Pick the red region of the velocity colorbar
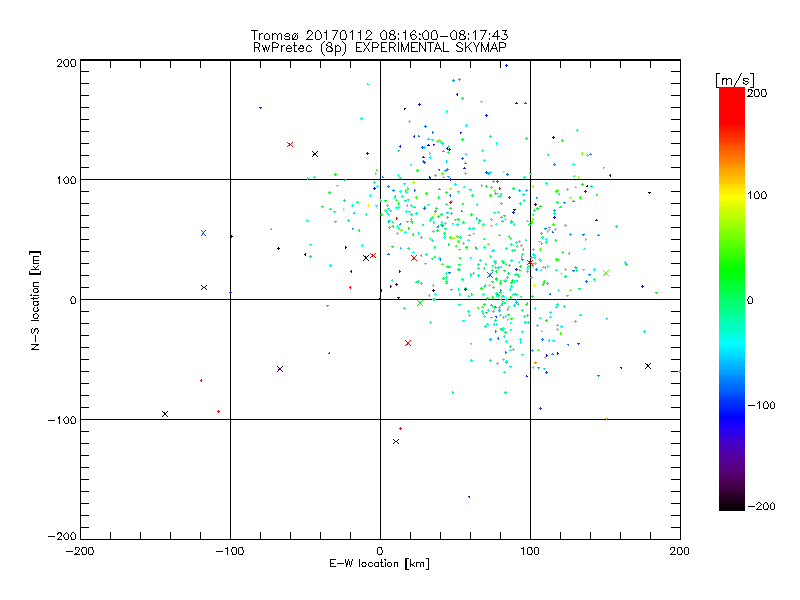 (x=732, y=107)
